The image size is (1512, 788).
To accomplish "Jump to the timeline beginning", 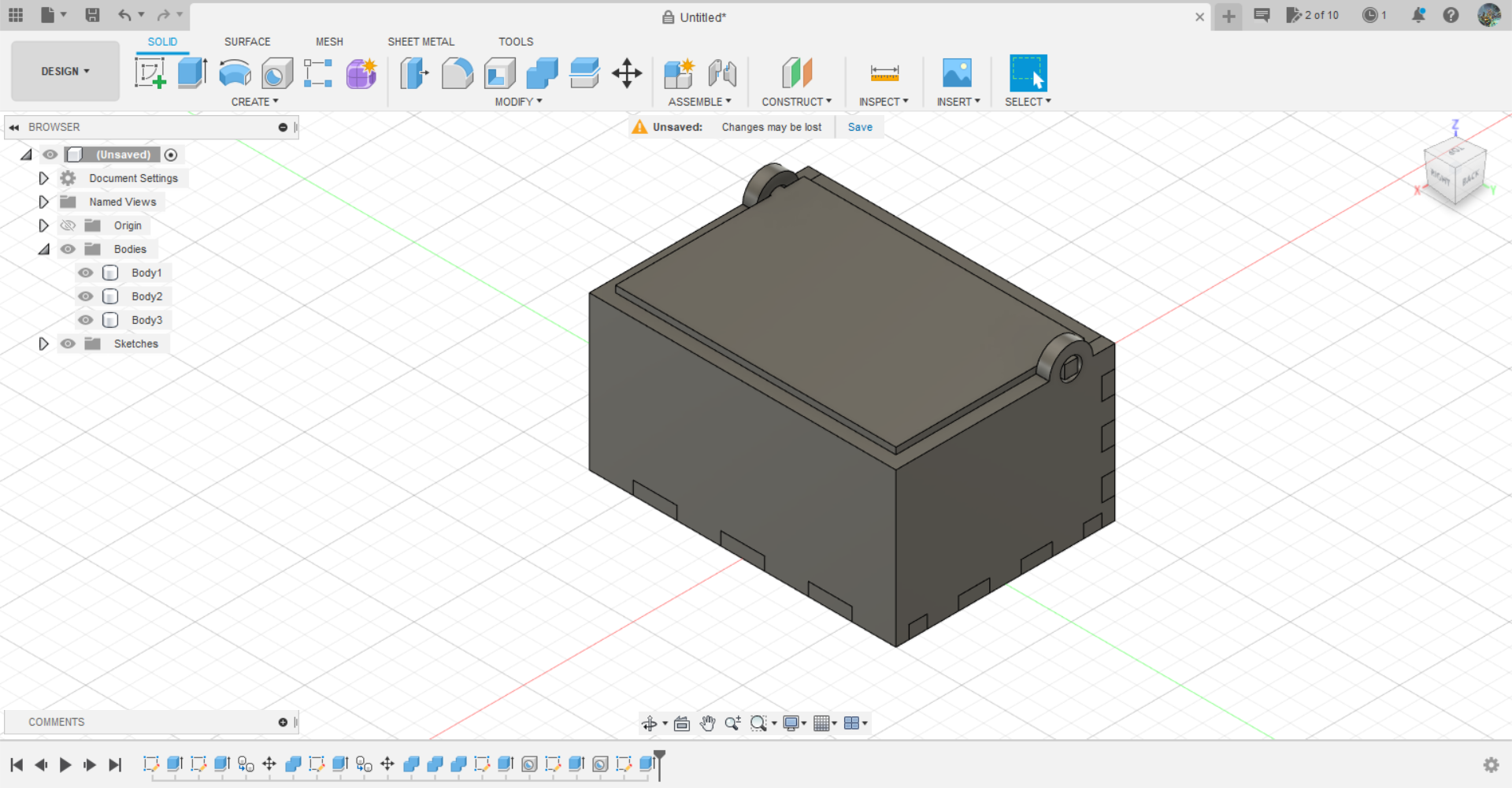I will click(x=17, y=764).
